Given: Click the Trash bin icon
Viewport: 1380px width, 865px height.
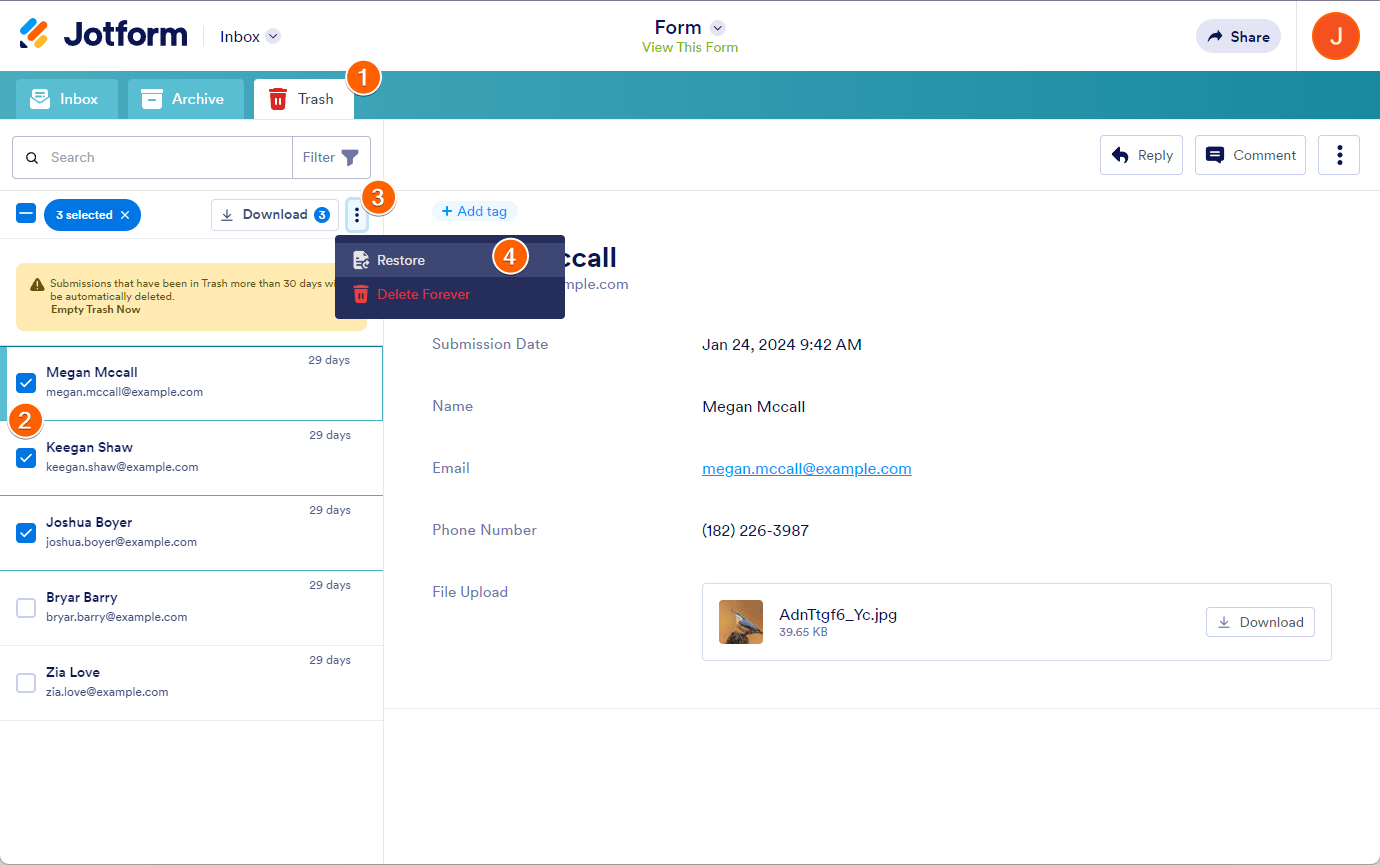Looking at the screenshot, I should tap(278, 98).
